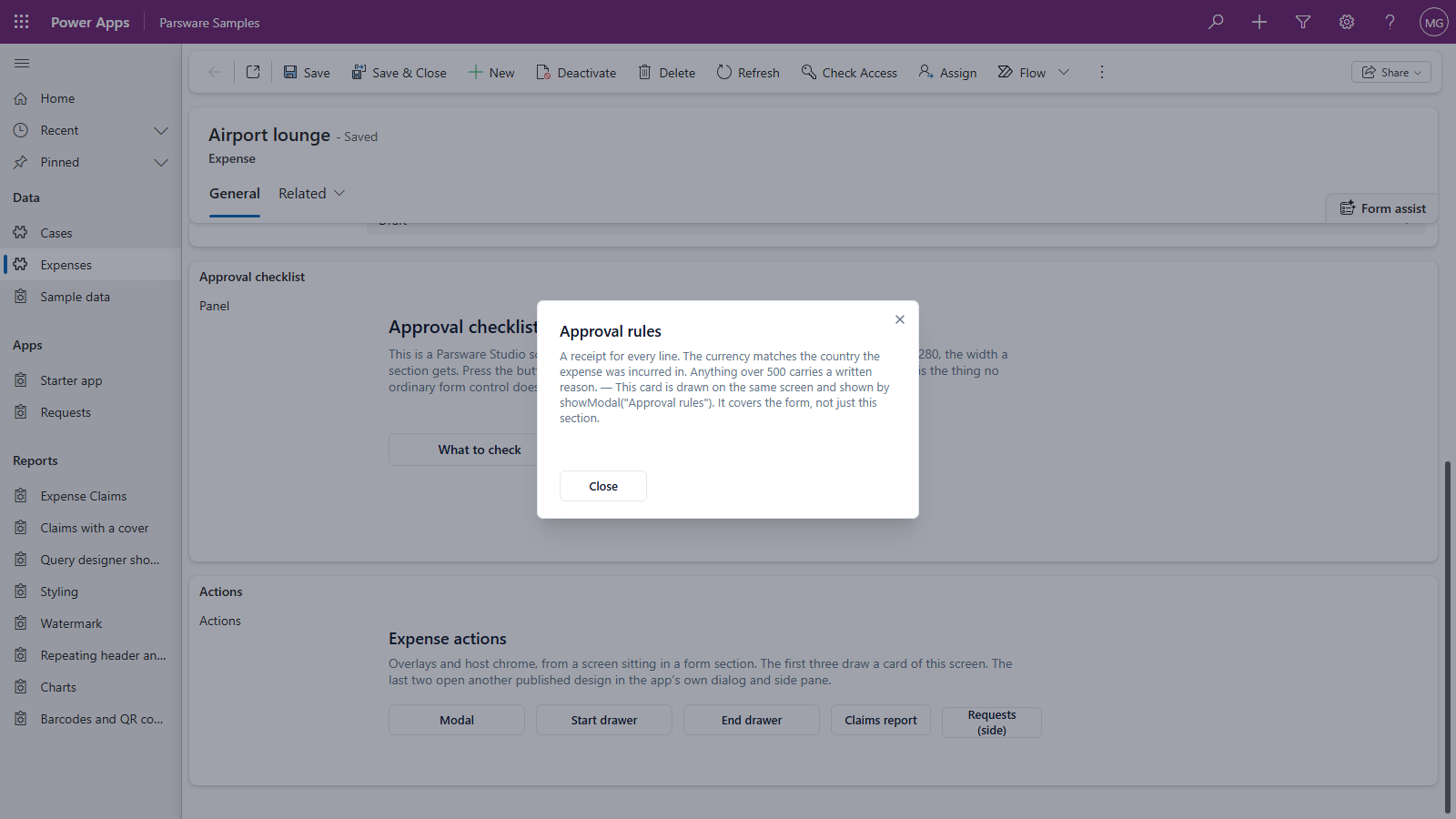Open Form assist panel
Image resolution: width=1456 pixels, height=819 pixels.
1382,208
